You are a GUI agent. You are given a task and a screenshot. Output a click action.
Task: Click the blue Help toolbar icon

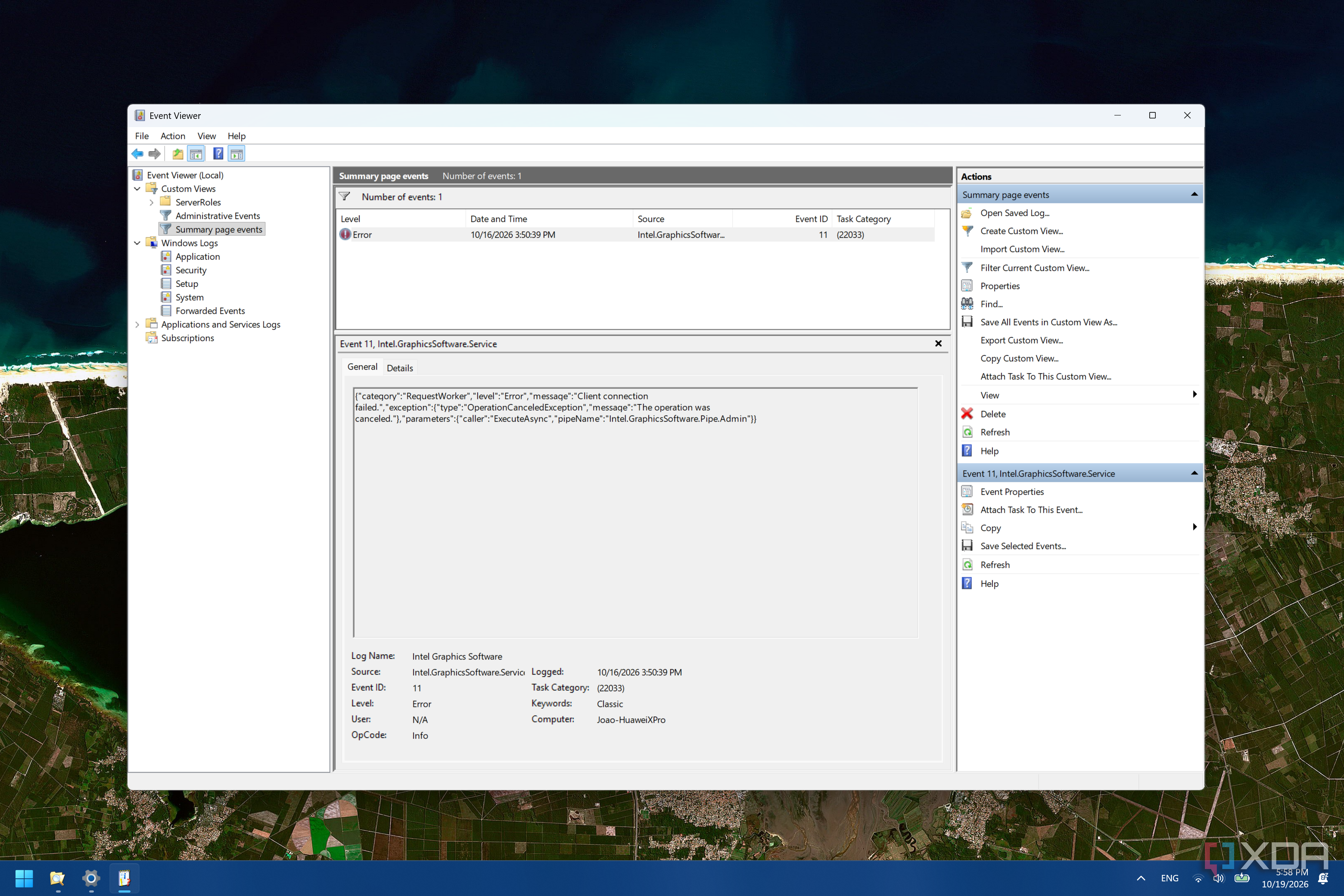pos(218,154)
